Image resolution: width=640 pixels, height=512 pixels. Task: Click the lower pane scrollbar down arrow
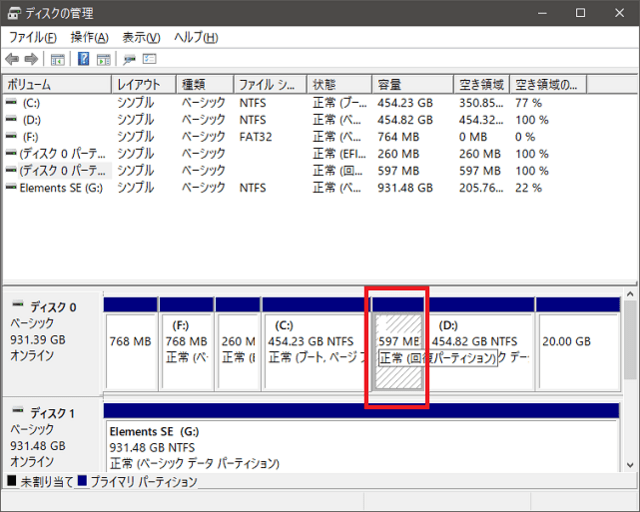[631, 464]
